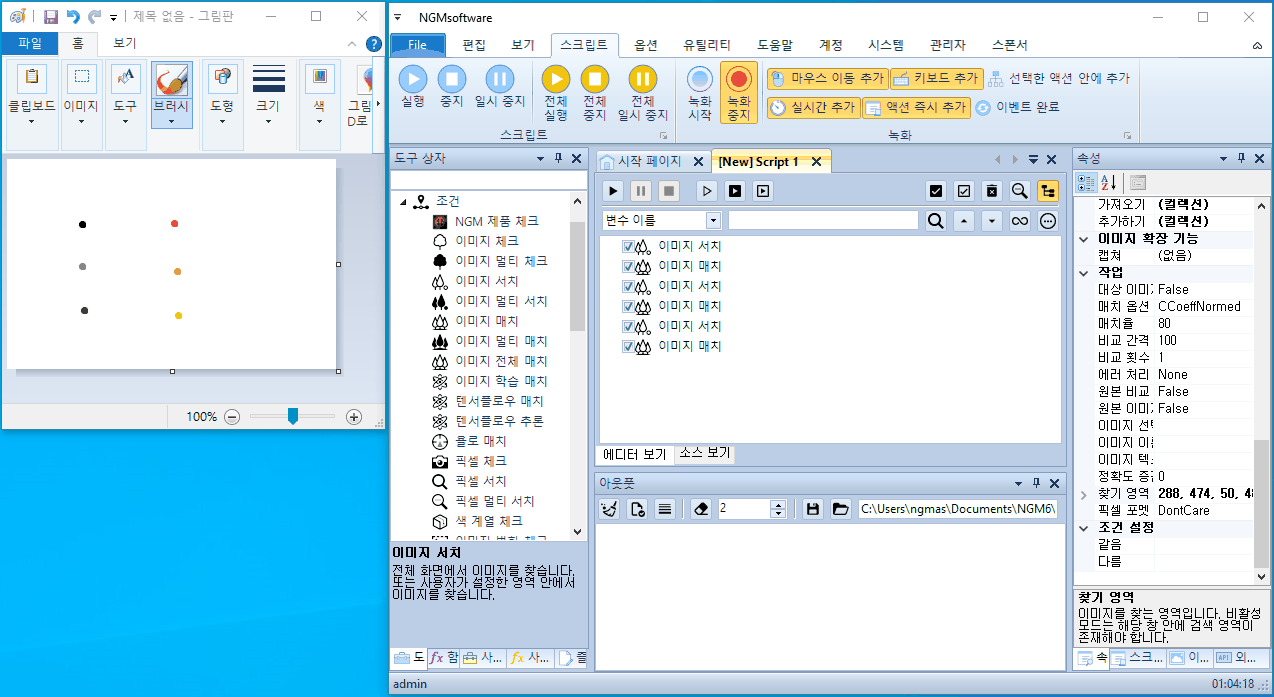Collapse the 작업 property category
1274x697 pixels.
1084,272
